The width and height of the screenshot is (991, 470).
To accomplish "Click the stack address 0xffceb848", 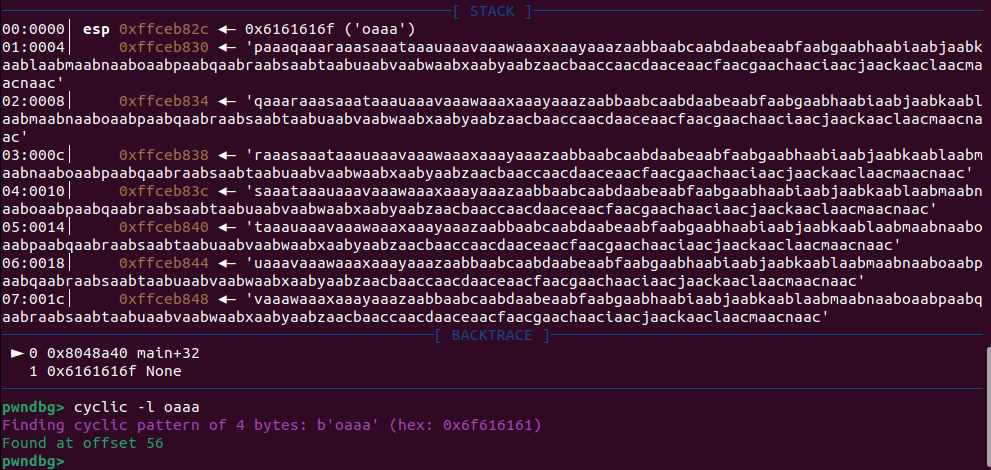I will (x=163, y=299).
